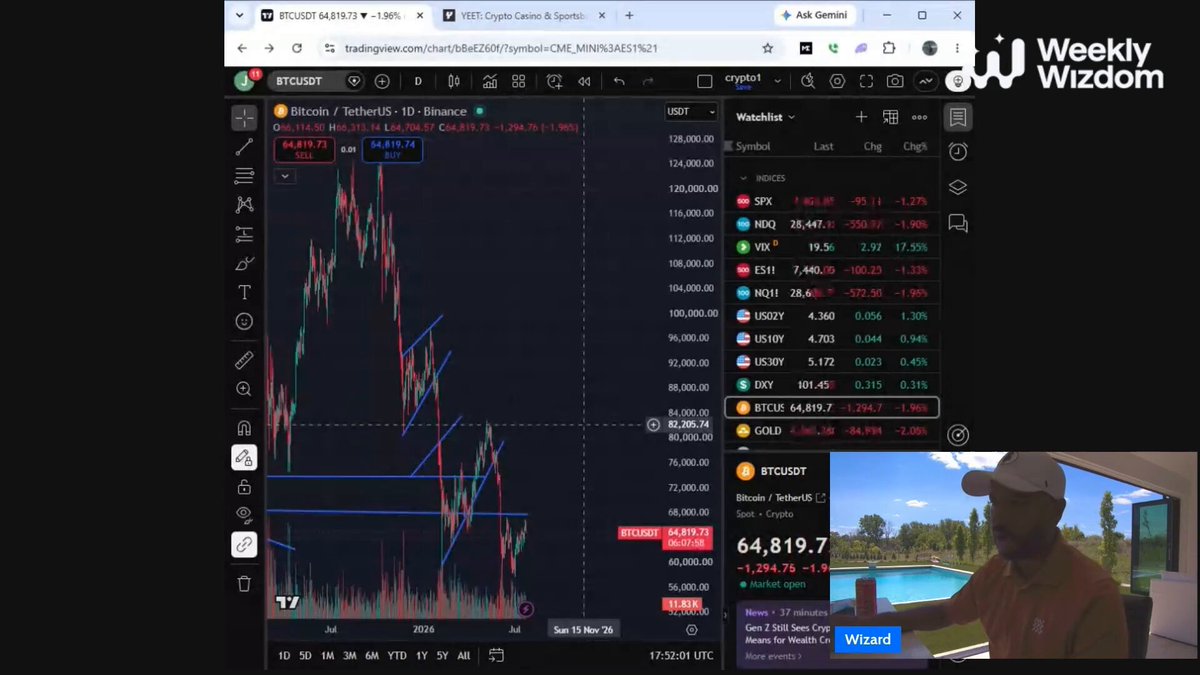The image size is (1200, 675).
Task: Open the browser tab search dropdown
Action: click(x=239, y=15)
